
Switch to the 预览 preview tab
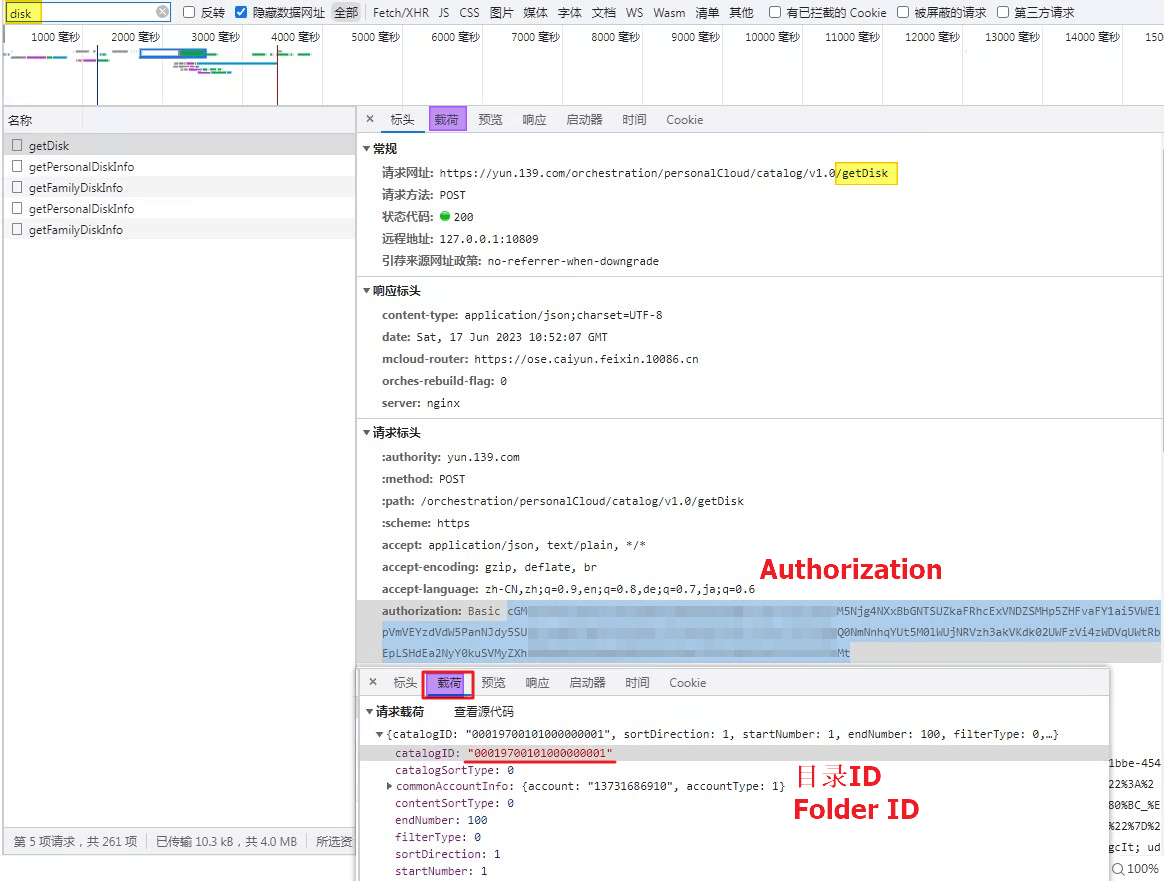coord(490,120)
